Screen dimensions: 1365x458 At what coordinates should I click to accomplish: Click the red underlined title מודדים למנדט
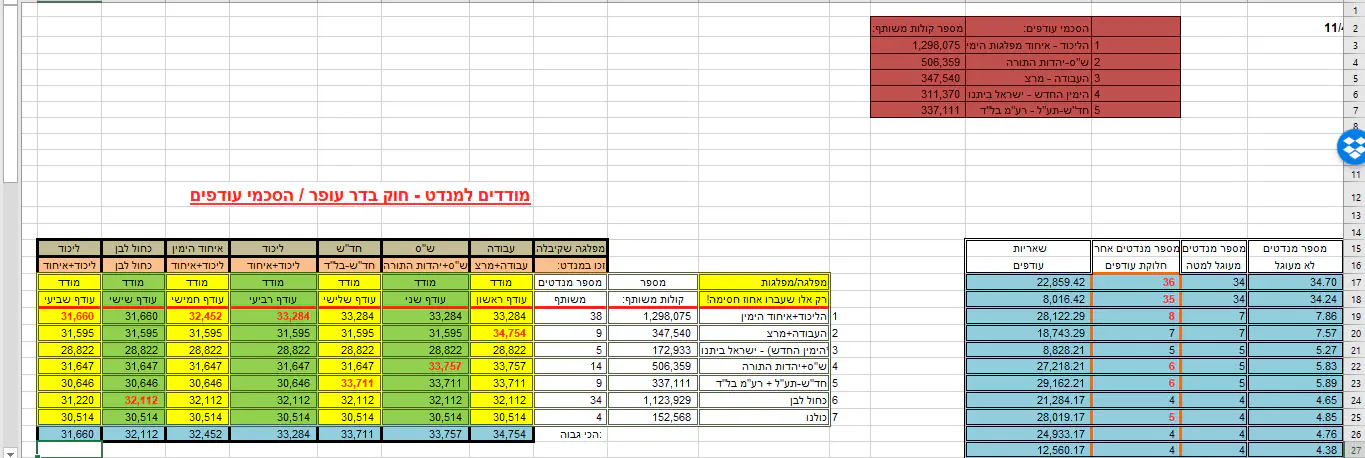point(360,194)
